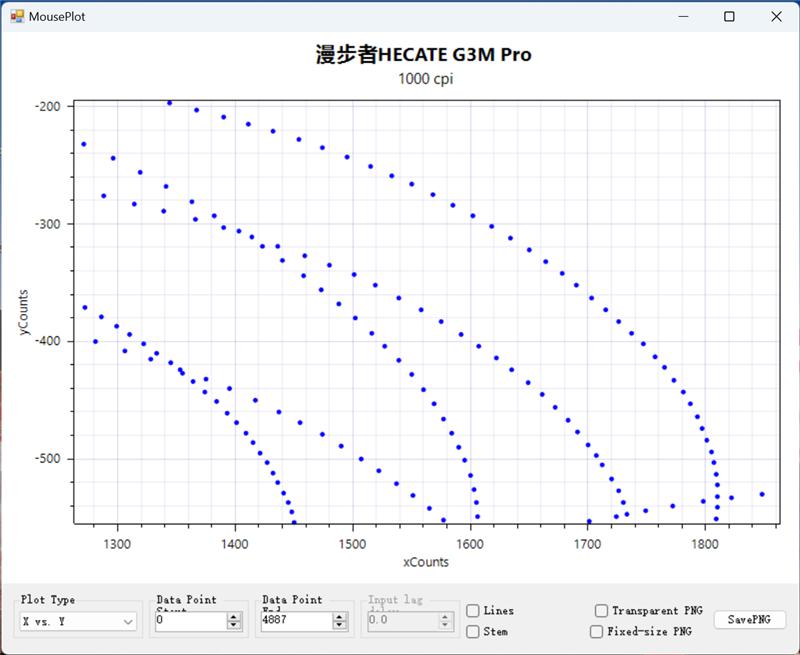Click the xCounts axis label
This screenshot has width=800, height=655.
[x=425, y=562]
